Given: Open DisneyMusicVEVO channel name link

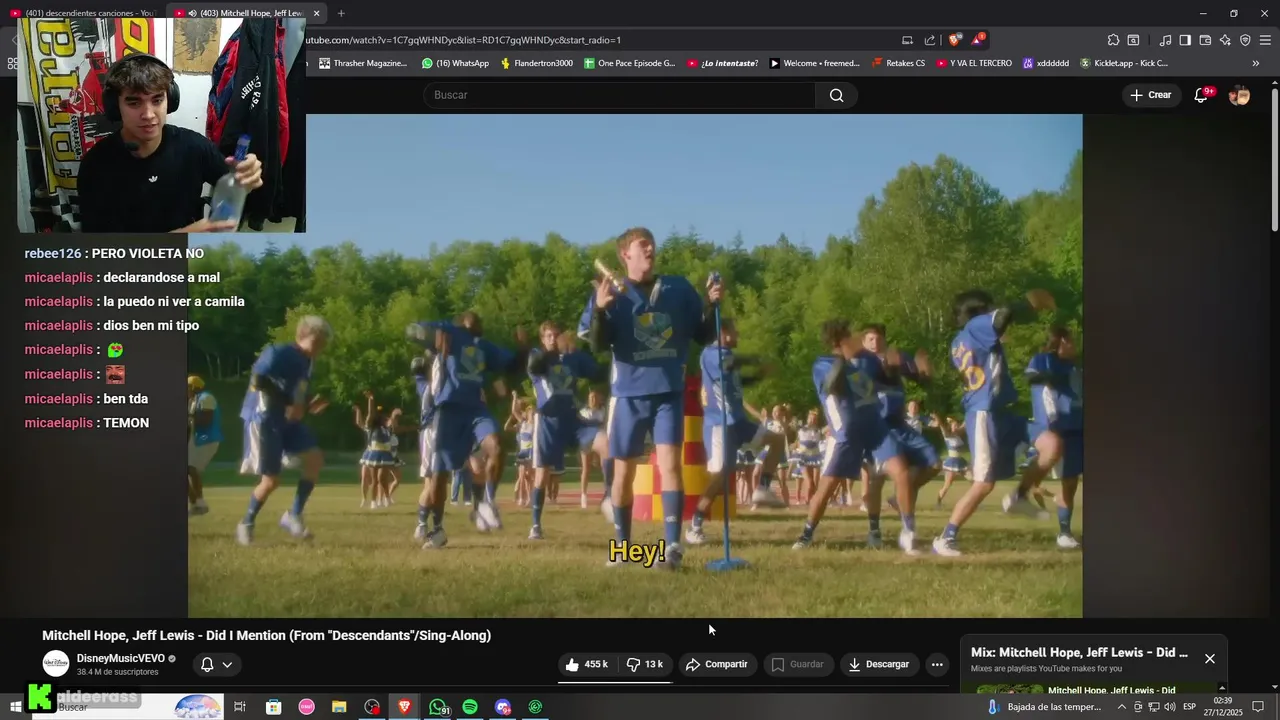Looking at the screenshot, I should [x=121, y=659].
